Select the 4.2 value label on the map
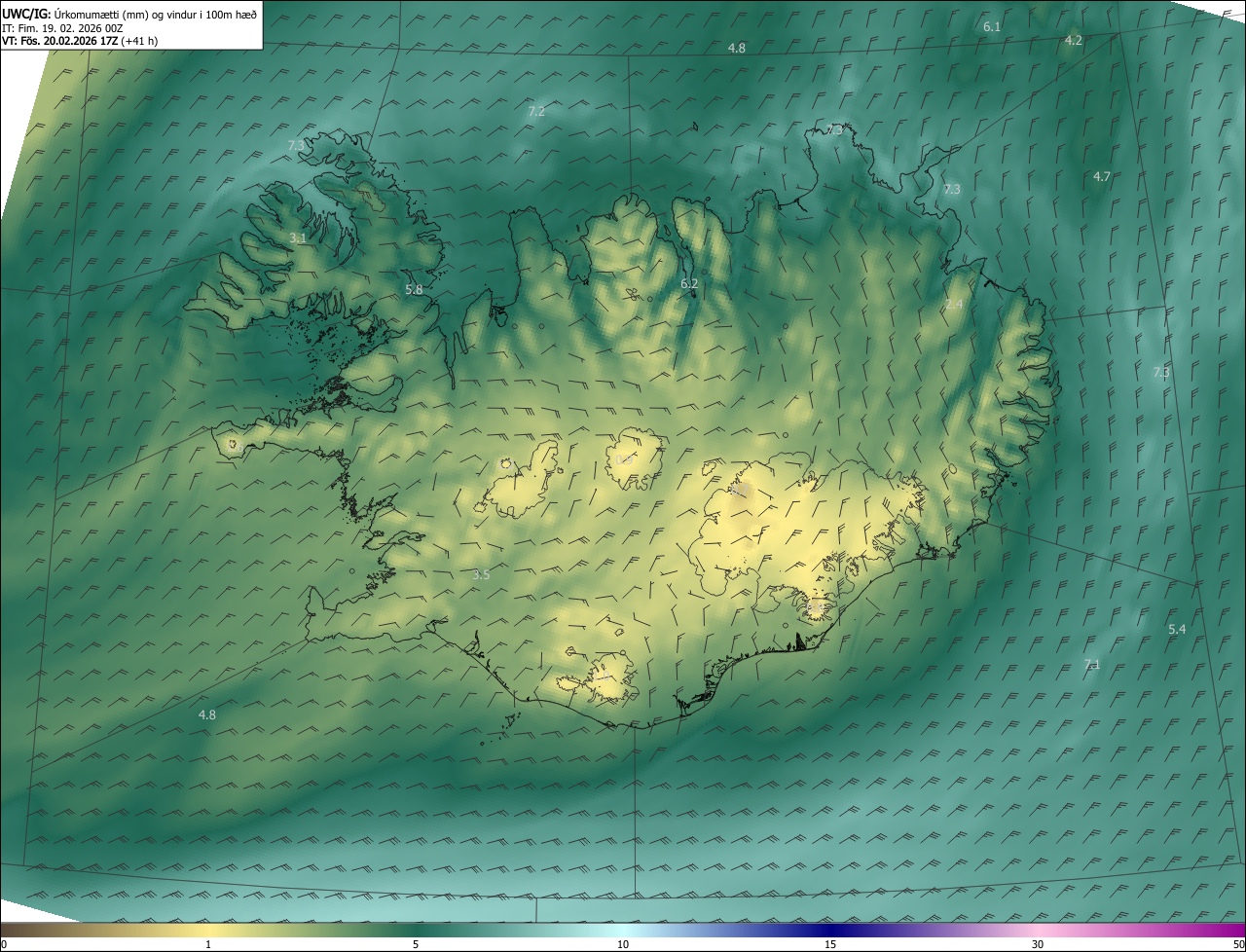 [1074, 40]
